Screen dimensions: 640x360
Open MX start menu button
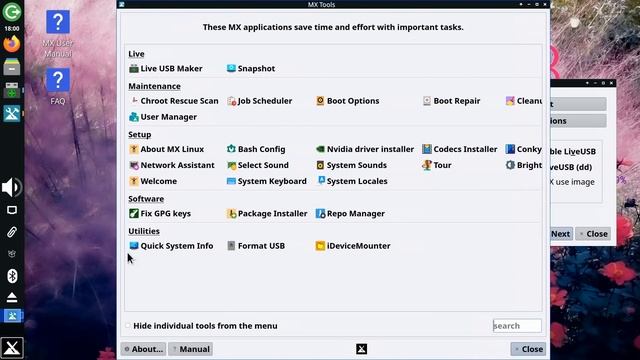(x=12, y=348)
